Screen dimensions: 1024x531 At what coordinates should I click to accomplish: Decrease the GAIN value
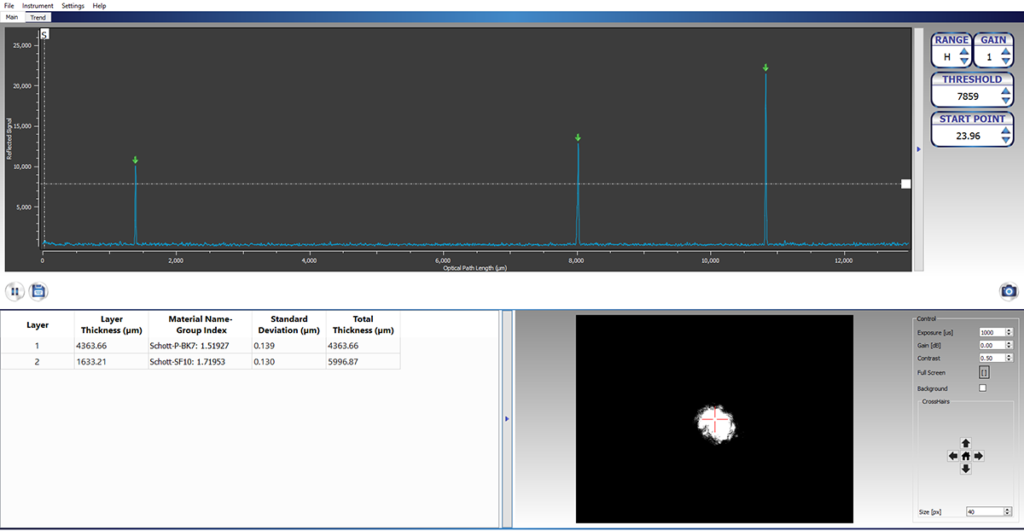pyautogui.click(x=1006, y=61)
